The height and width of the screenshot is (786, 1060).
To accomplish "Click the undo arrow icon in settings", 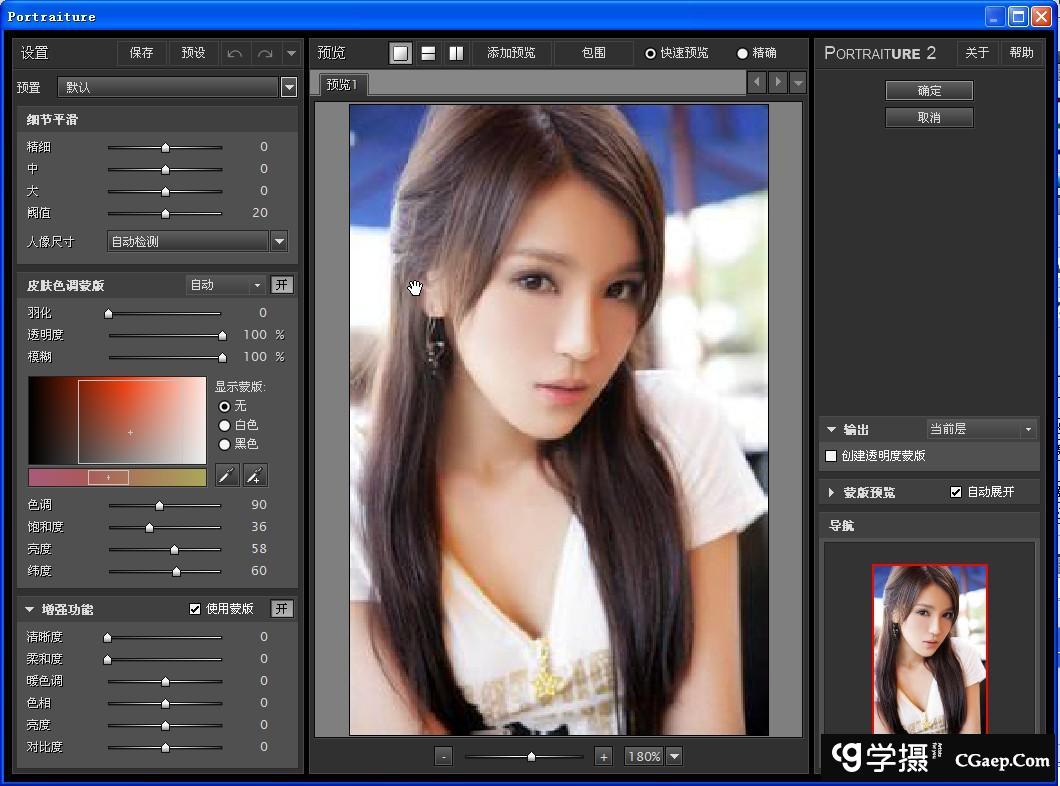I will coord(235,53).
